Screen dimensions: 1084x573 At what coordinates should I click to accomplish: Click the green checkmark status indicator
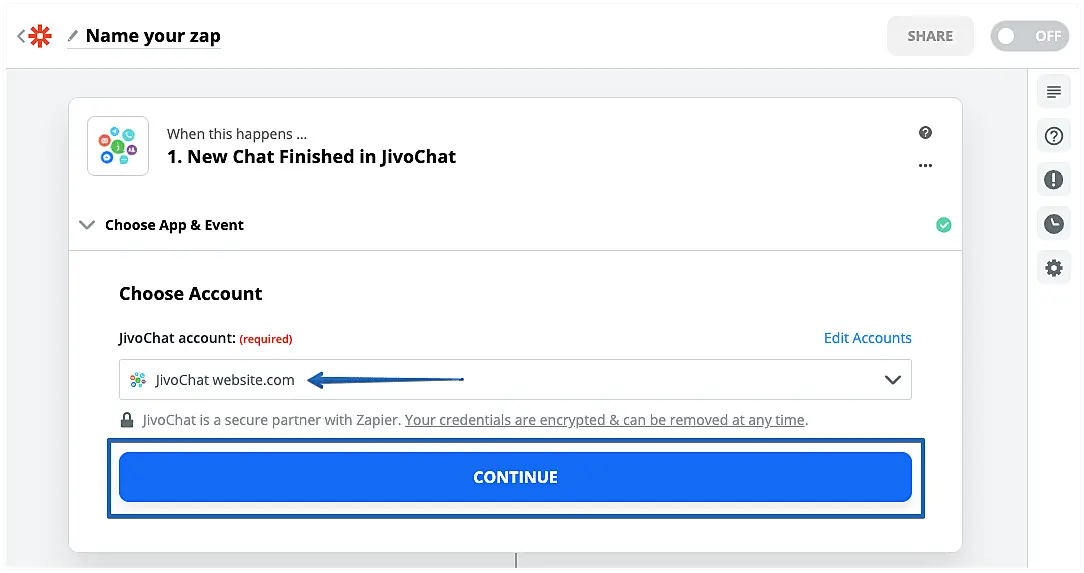[943, 225]
